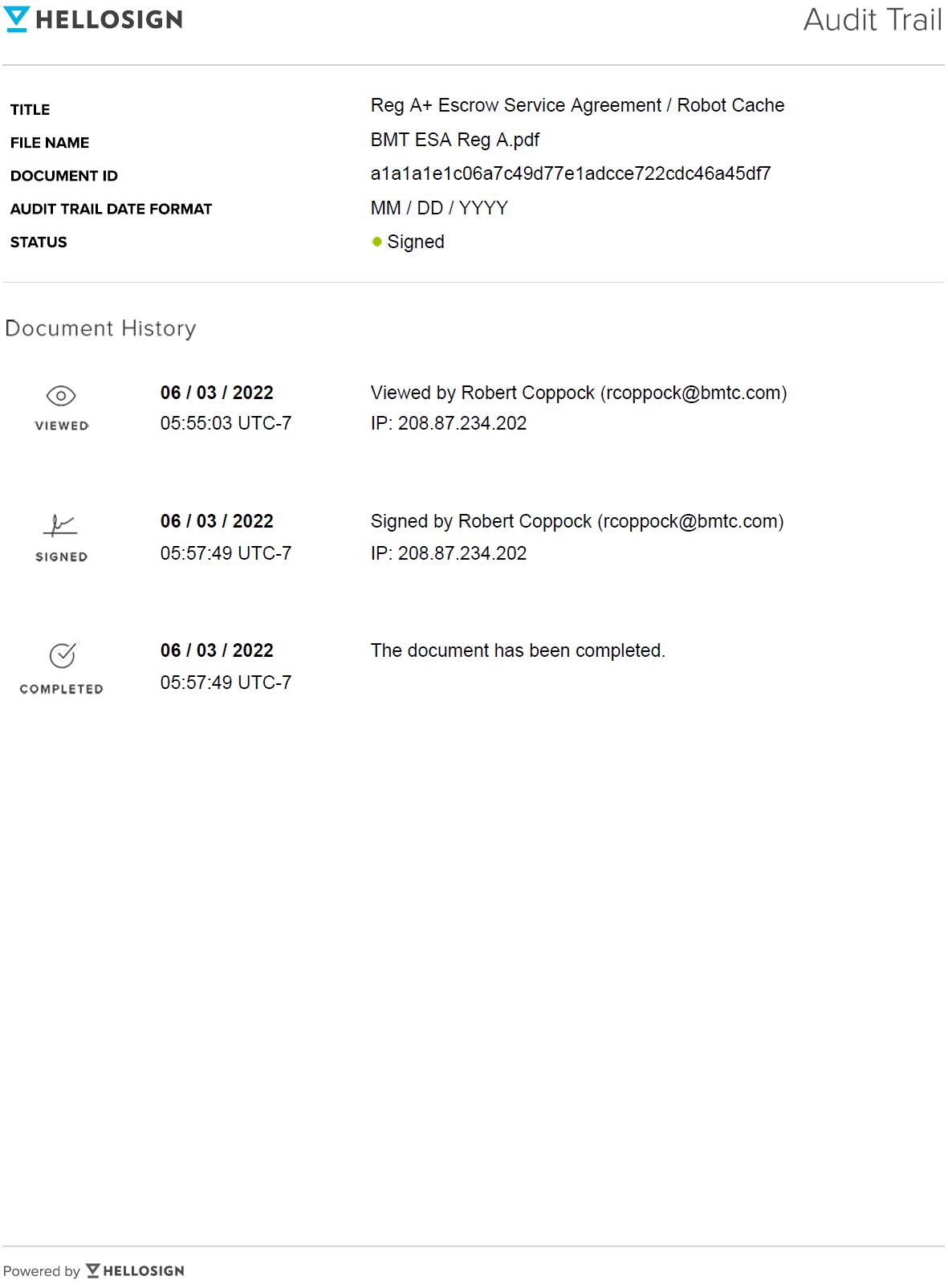This screenshot has width=948, height=1288.
Task: Click the Signed by Robert Coppock entry
Action: 576,521
